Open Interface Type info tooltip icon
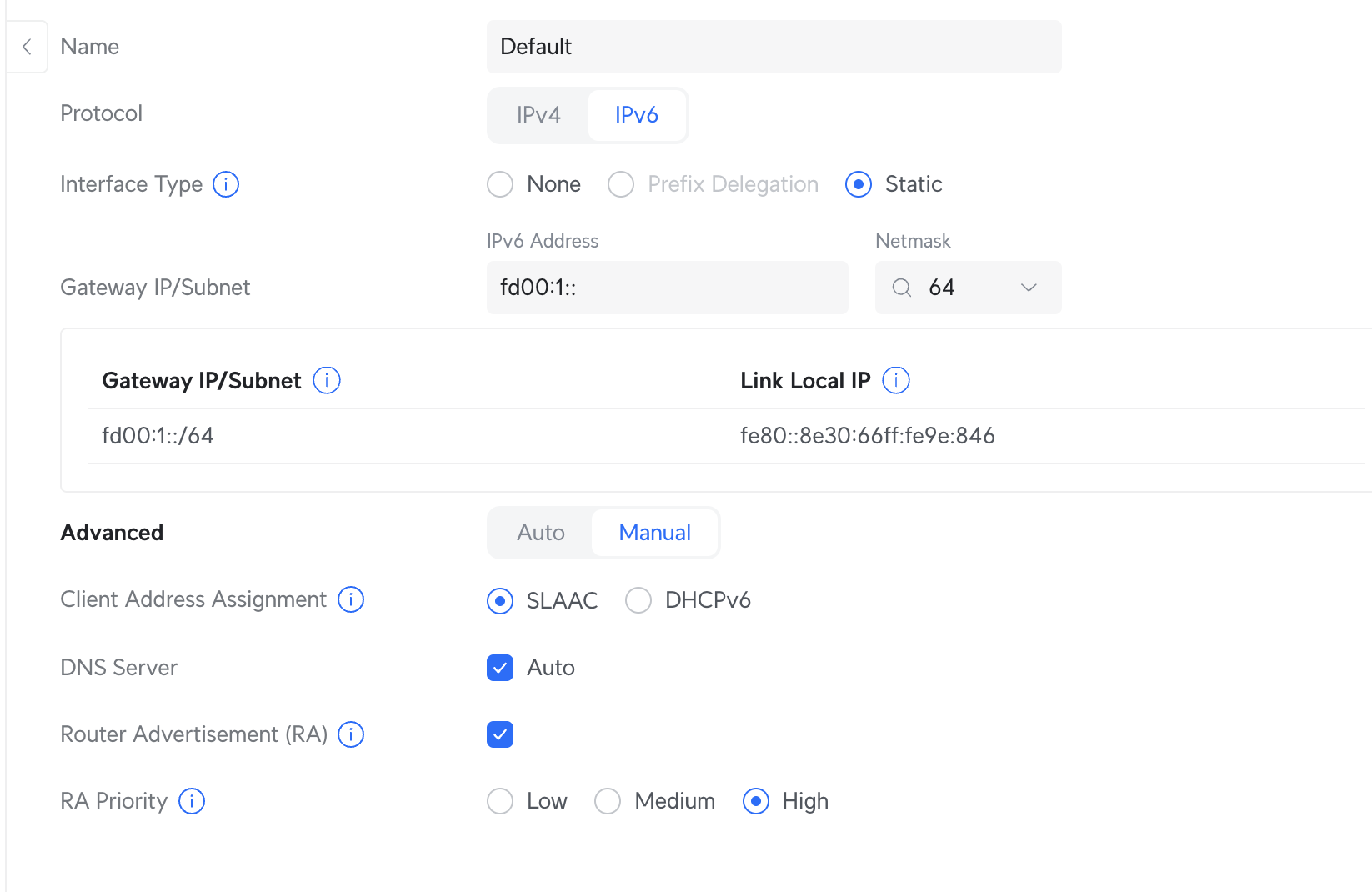Viewport: 1372px width, 892px height. tap(226, 184)
